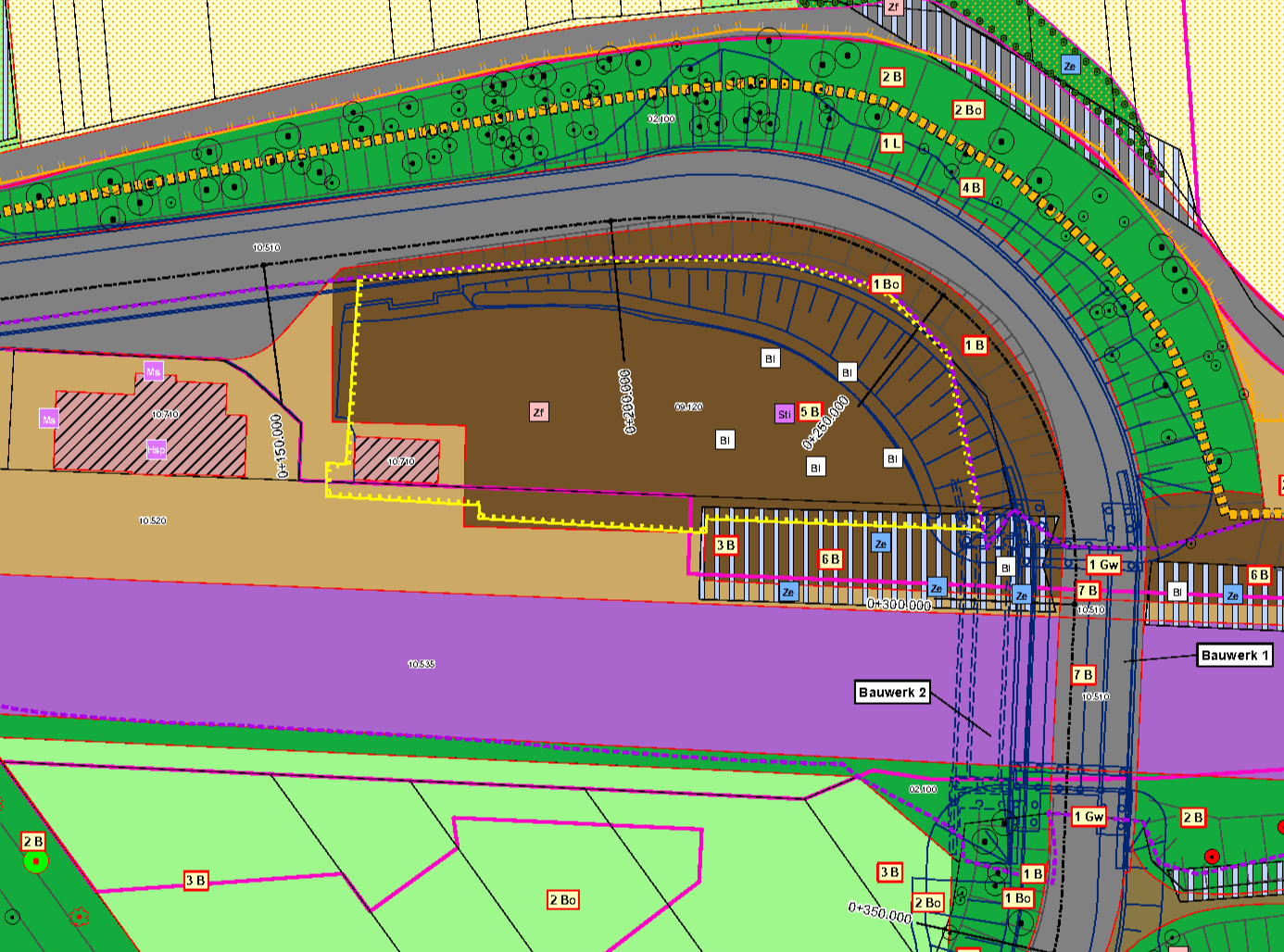Screen dimensions: 1284x952
Task: Click the "Hsp" marker on hatched building
Action: (x=157, y=450)
